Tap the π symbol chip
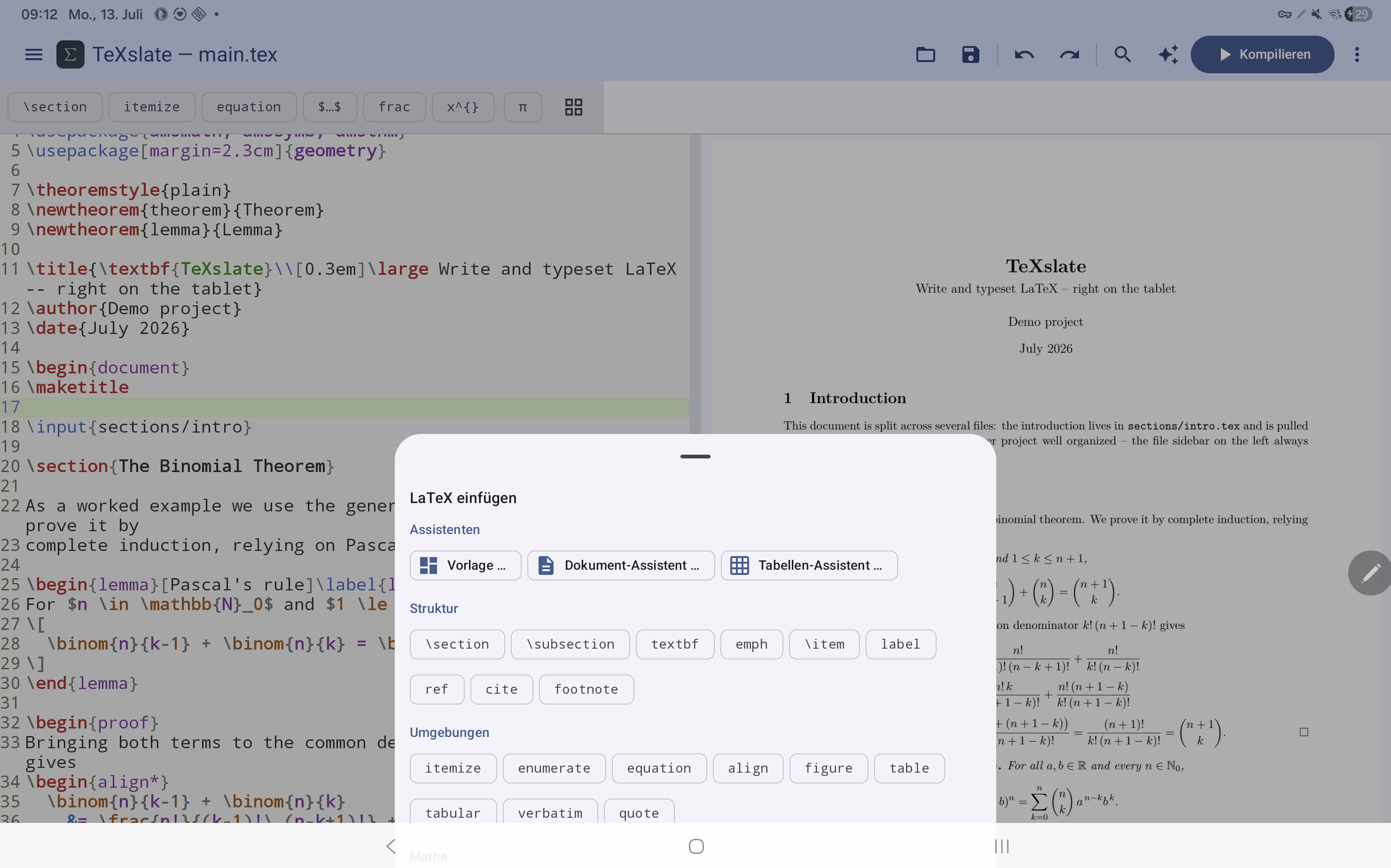 523,107
